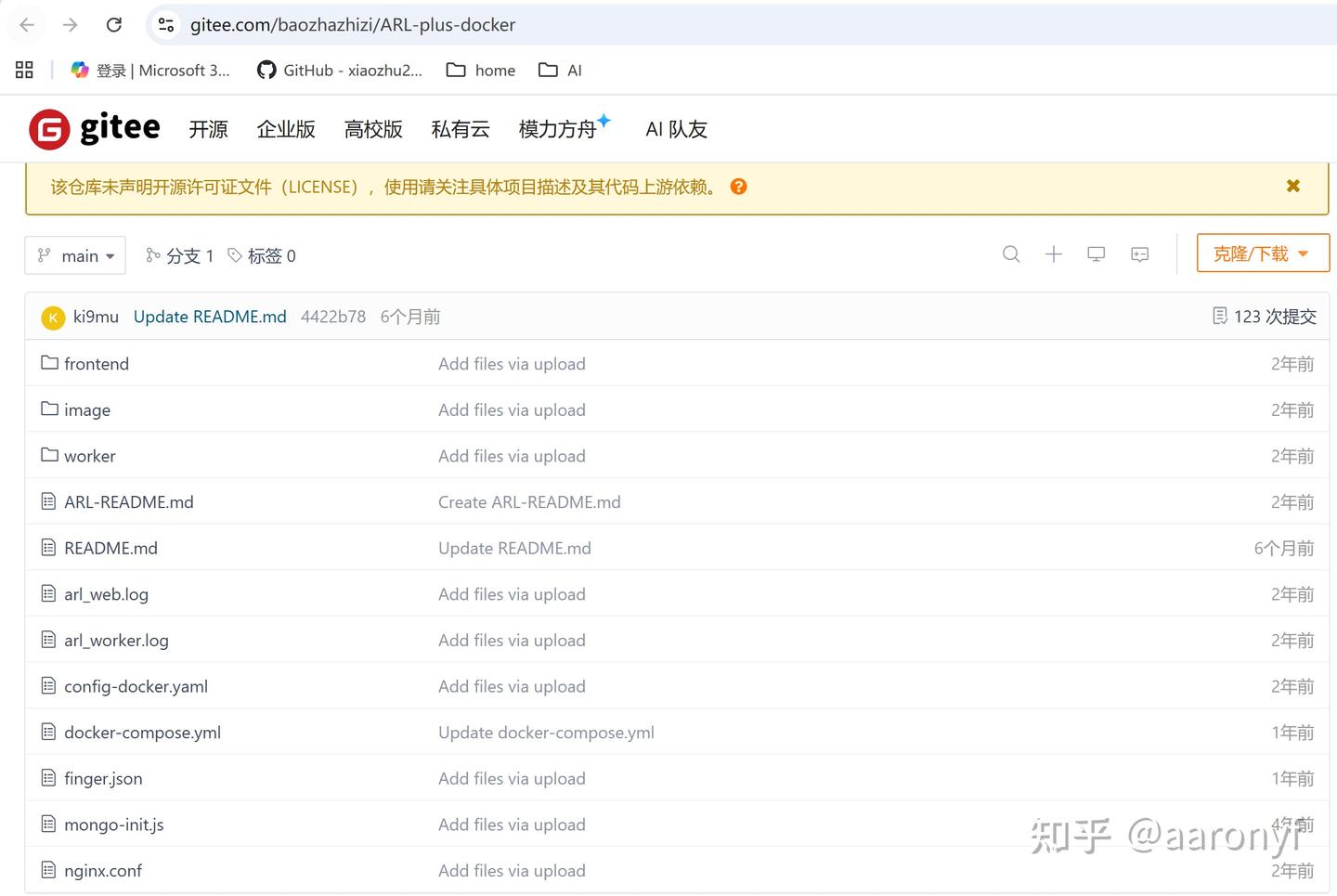Open the Update README.md commit link
1337x896 pixels.
(209, 316)
